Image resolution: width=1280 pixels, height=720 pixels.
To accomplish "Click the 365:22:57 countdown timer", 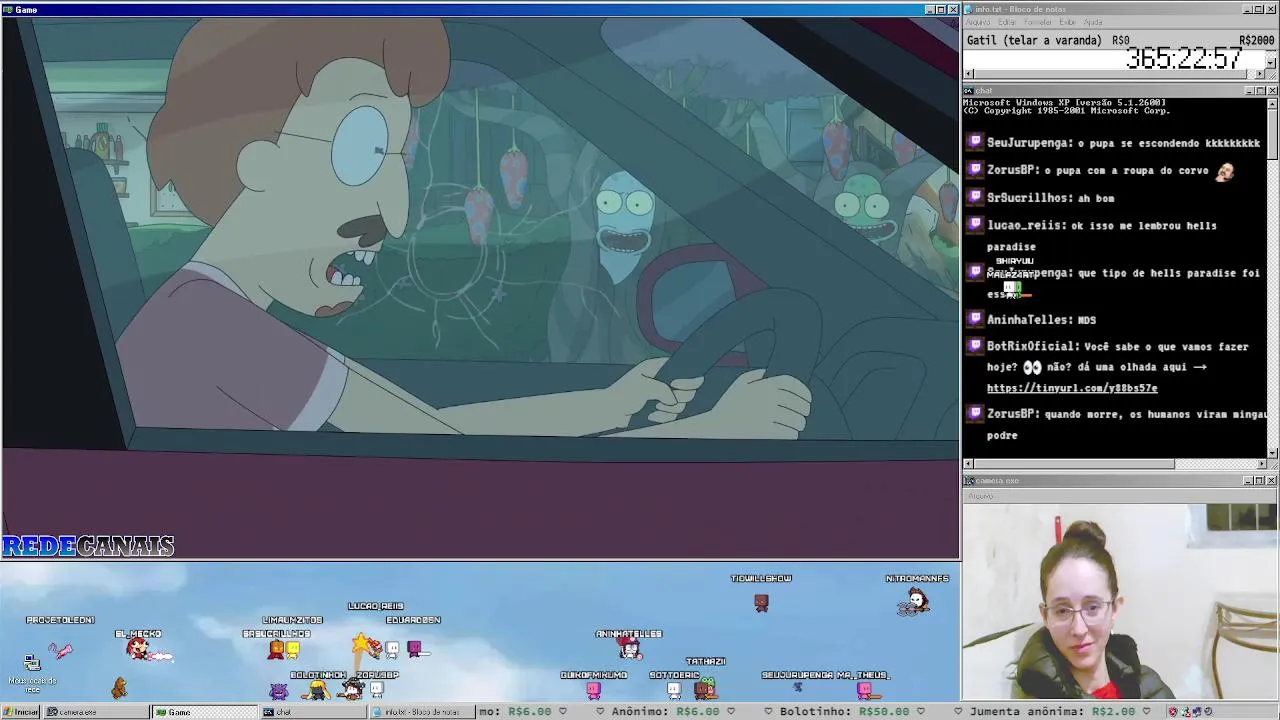I will pyautogui.click(x=1184, y=58).
